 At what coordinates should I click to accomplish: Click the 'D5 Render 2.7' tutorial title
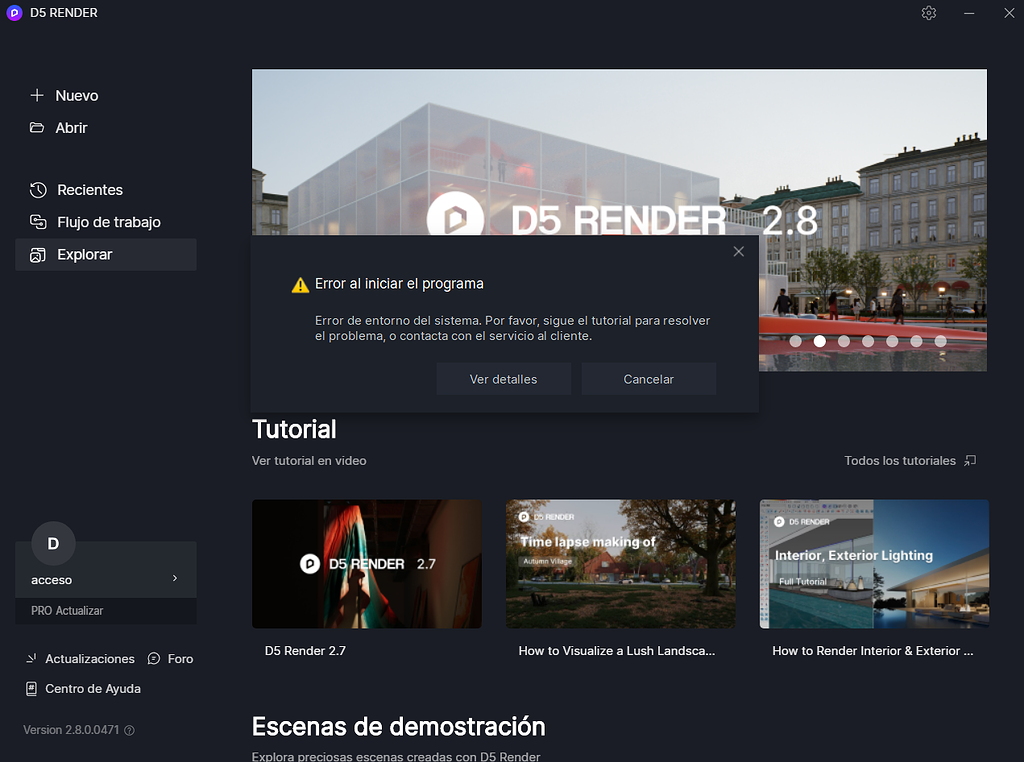coord(305,651)
